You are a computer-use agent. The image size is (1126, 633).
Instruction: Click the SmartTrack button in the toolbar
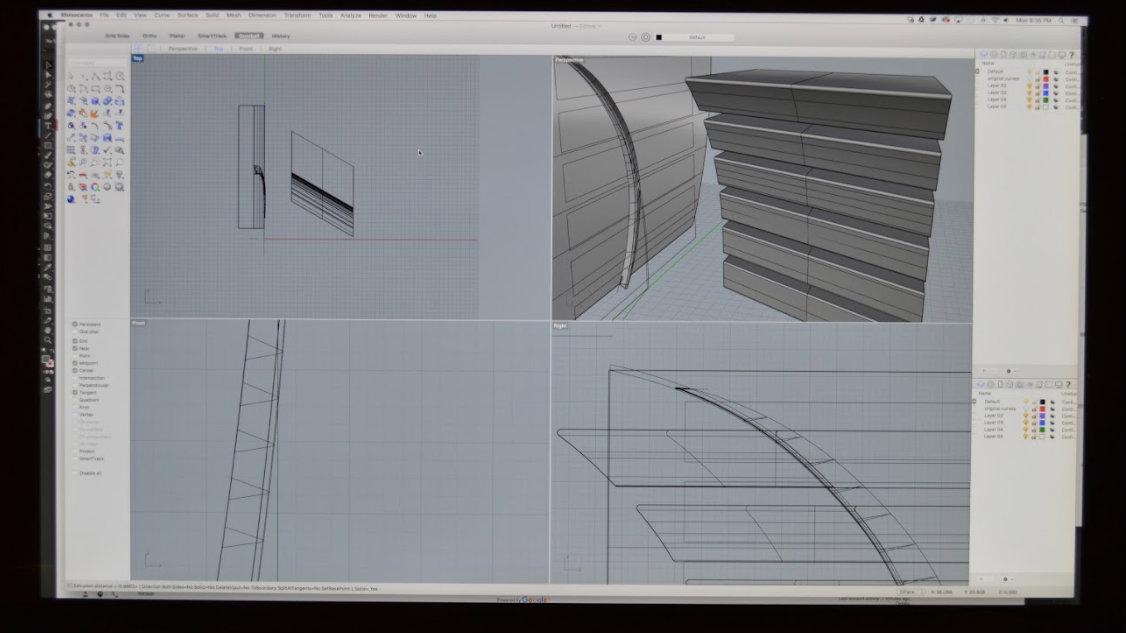point(211,36)
